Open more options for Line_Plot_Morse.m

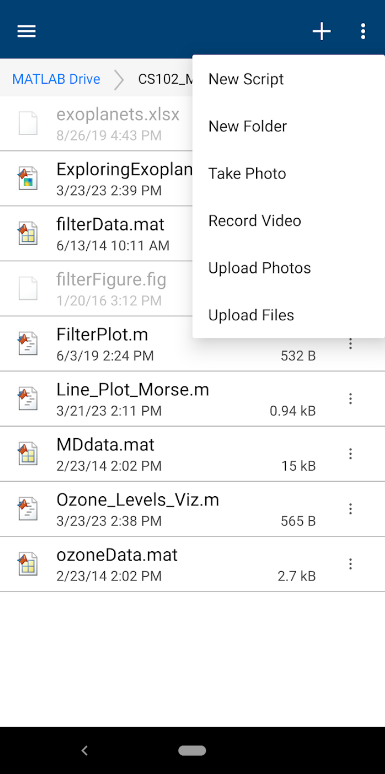pyautogui.click(x=350, y=398)
